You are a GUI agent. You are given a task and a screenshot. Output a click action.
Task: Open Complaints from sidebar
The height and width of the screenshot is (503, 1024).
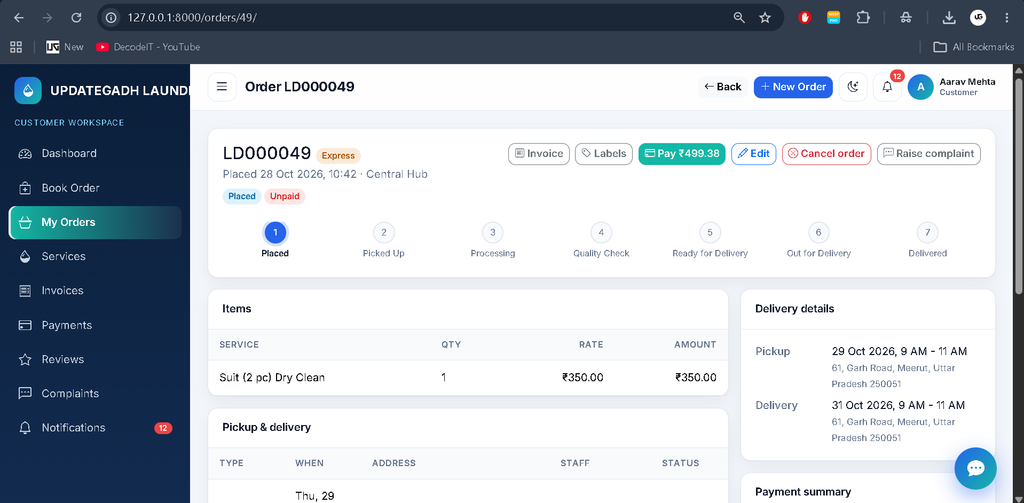coord(95,393)
